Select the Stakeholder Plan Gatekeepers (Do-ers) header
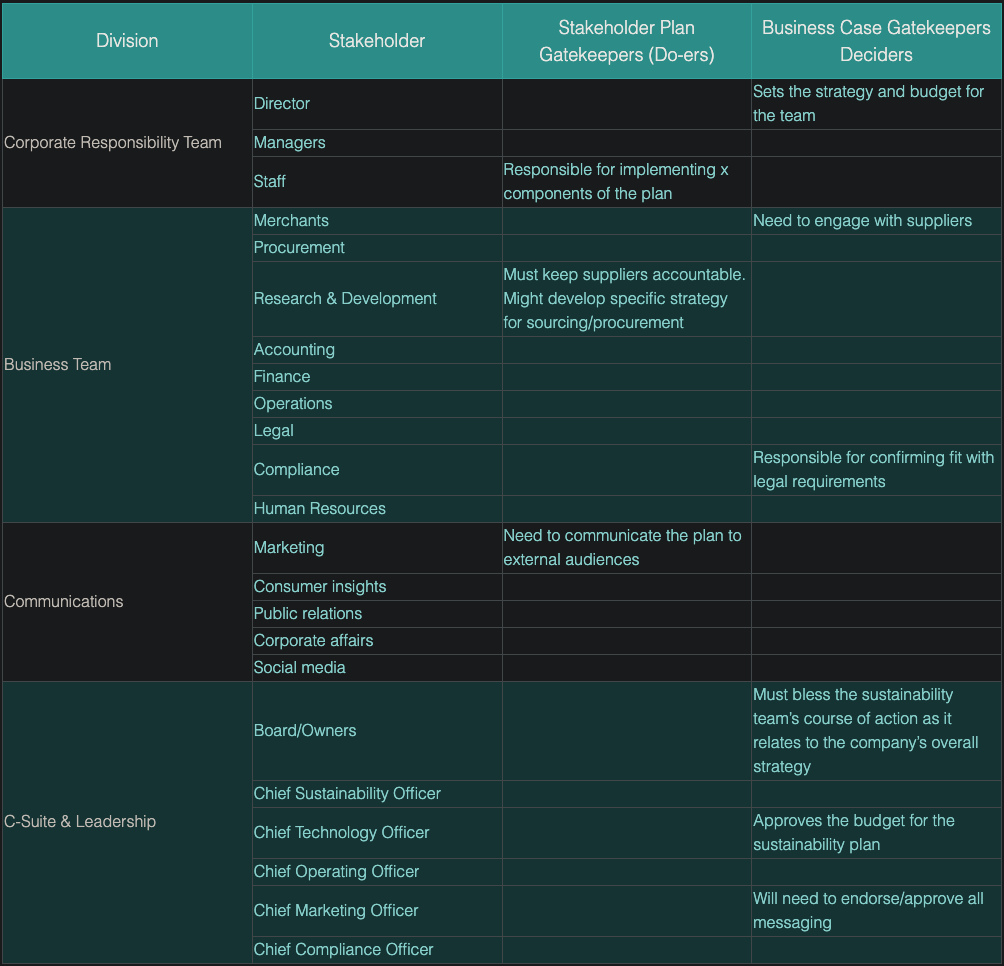This screenshot has height=966, width=1004. pos(626,41)
